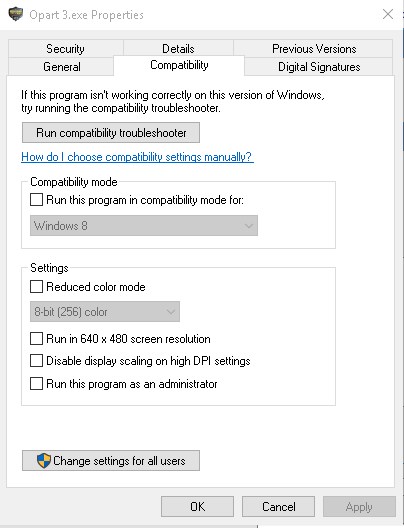Open the Windows 8 compatibility dropdown
This screenshot has width=404, height=528.
tap(144, 226)
